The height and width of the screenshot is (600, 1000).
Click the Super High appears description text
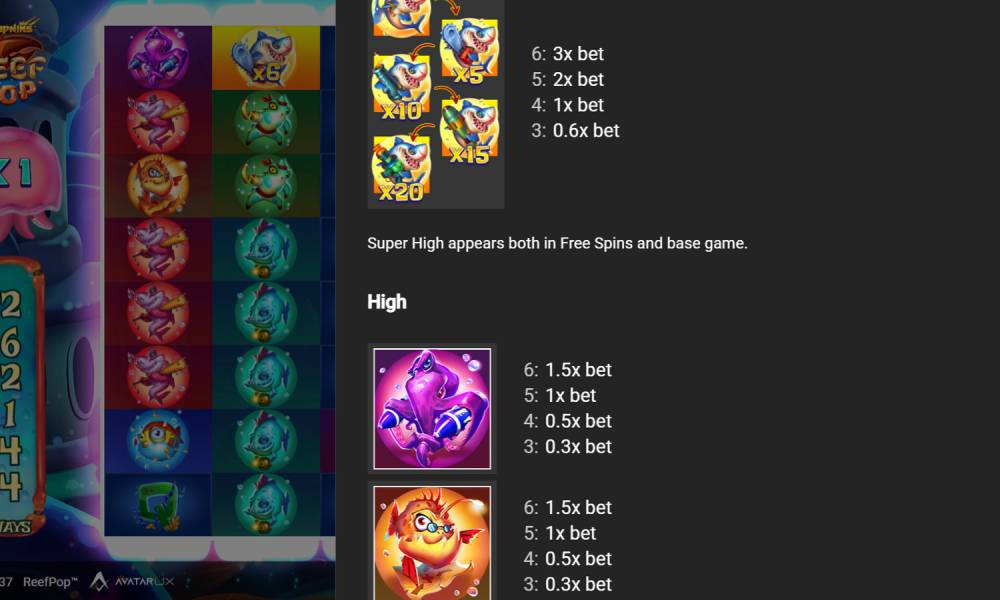(557, 243)
